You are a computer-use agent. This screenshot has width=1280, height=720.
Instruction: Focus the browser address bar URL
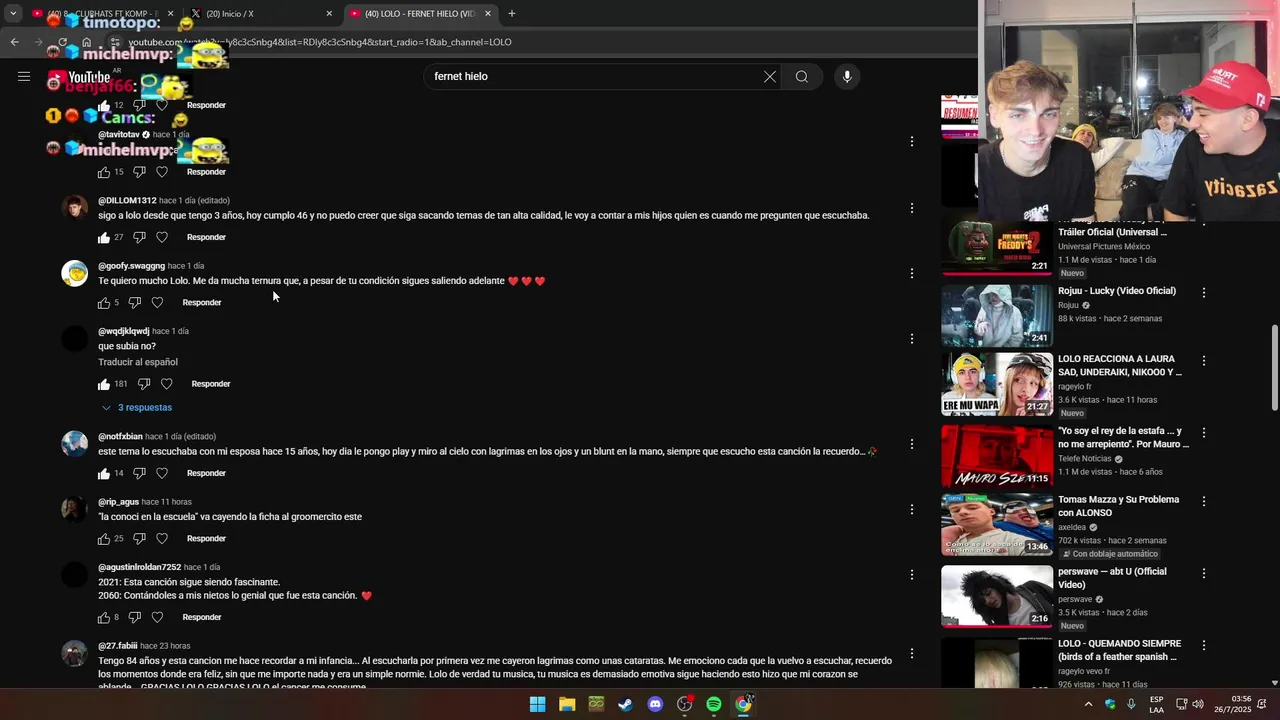coord(320,42)
